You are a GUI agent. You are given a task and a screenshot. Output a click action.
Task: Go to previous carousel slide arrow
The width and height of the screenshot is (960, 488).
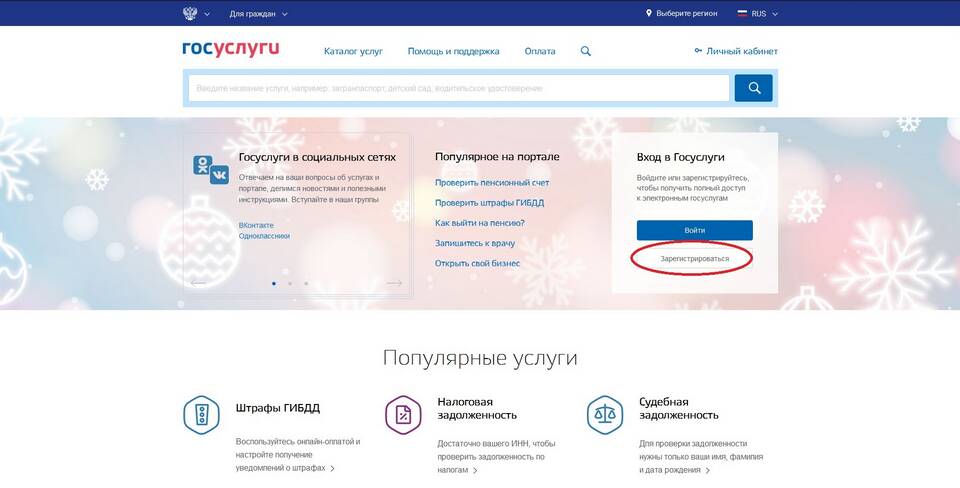pyautogui.click(x=198, y=283)
